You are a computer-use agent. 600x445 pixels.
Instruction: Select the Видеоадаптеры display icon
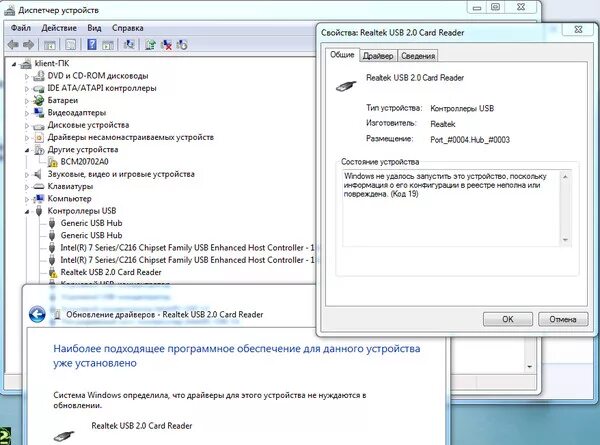pyautogui.click(x=39, y=112)
